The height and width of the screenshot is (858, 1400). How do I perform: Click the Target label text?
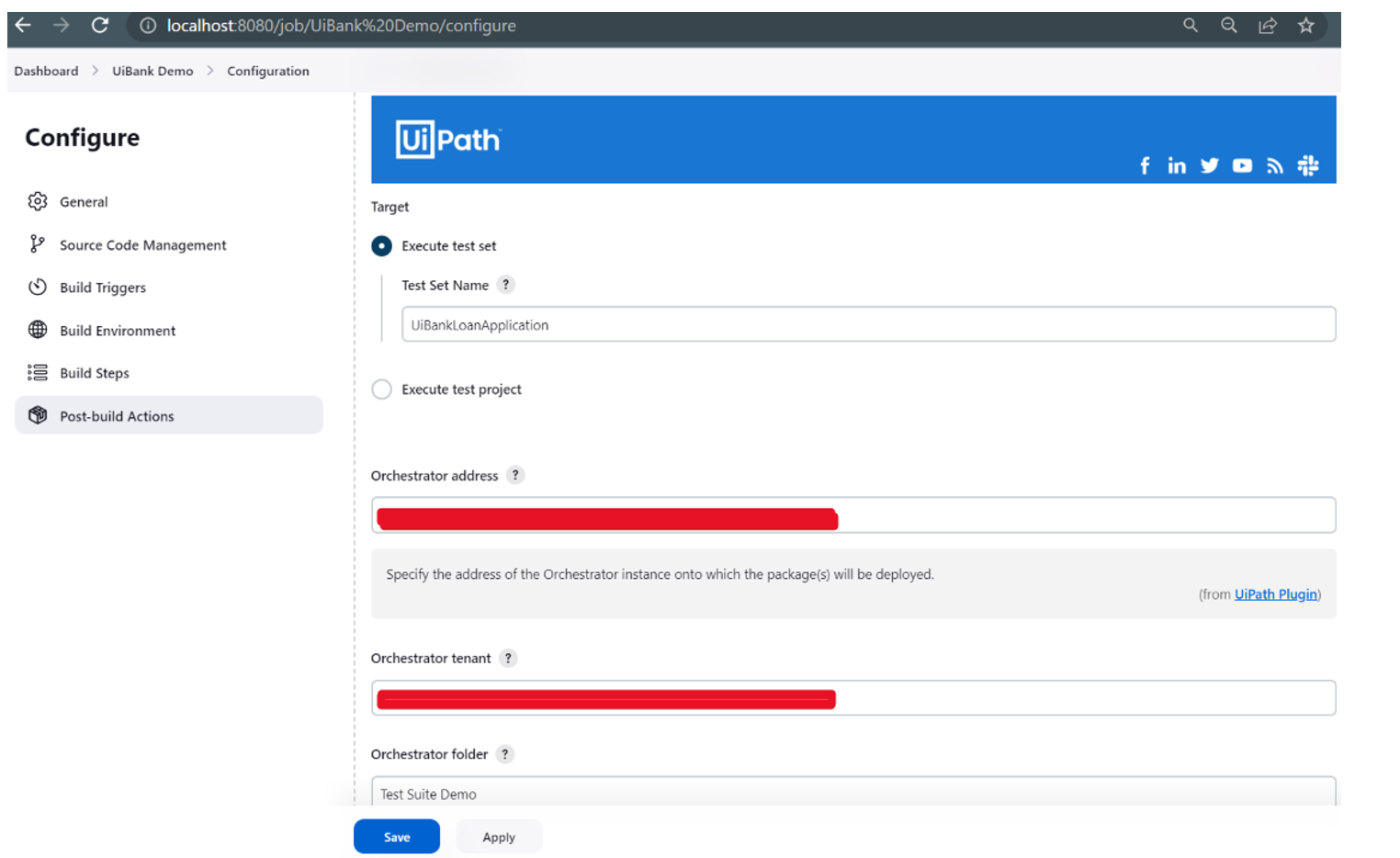pyautogui.click(x=390, y=207)
